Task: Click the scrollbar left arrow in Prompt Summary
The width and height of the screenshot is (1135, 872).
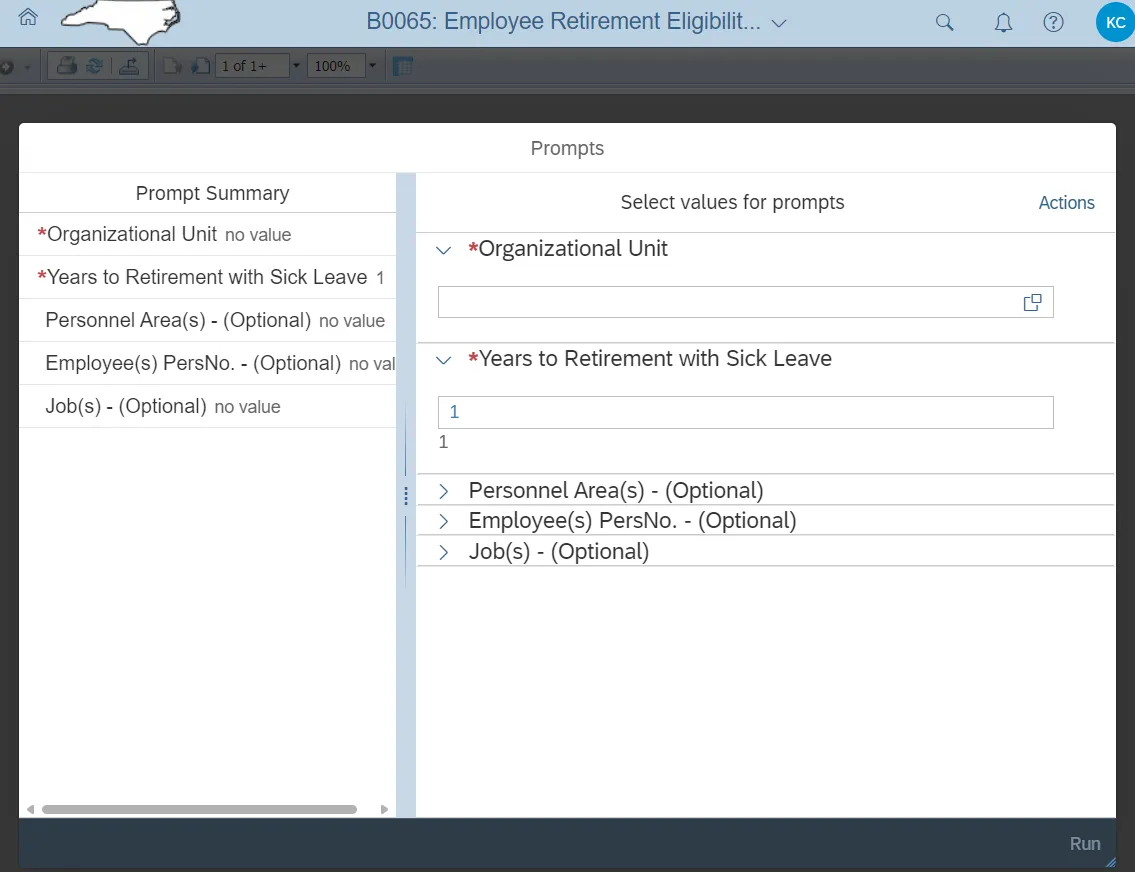Action: (30, 809)
